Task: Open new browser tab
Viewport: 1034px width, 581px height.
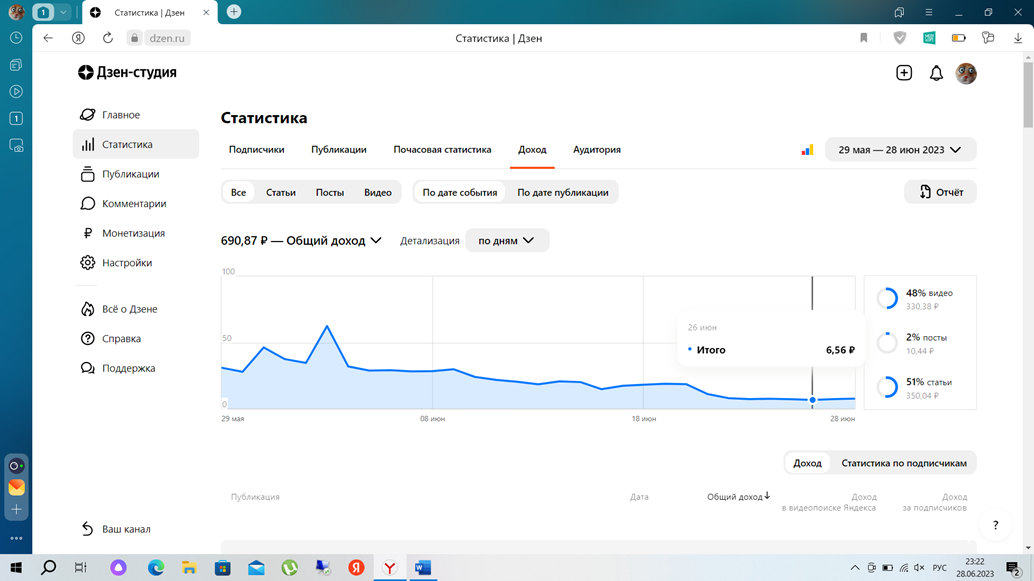Action: click(x=233, y=12)
